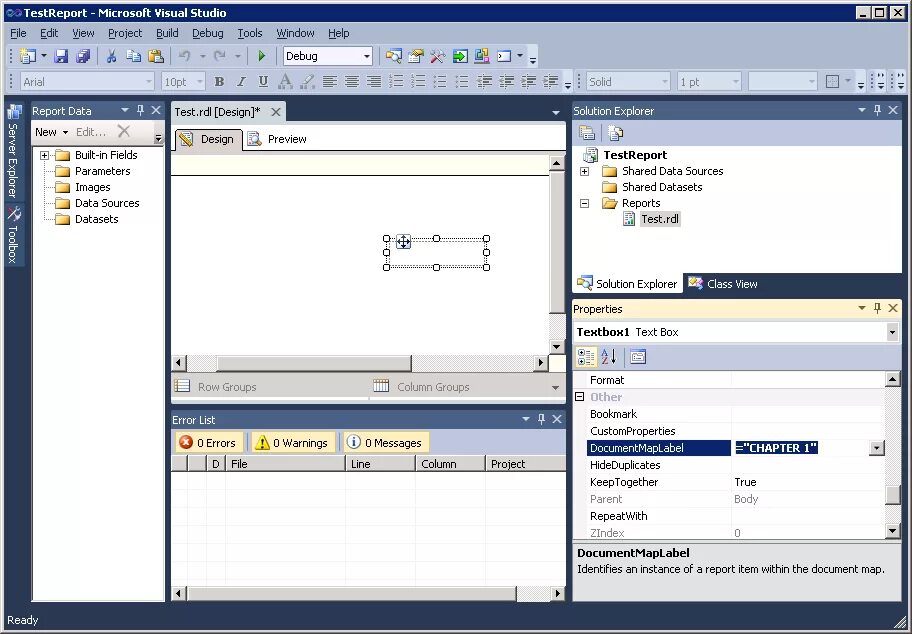Open the Properties Window toolbar icon
Image resolution: width=912 pixels, height=634 pixels.
click(x=416, y=56)
